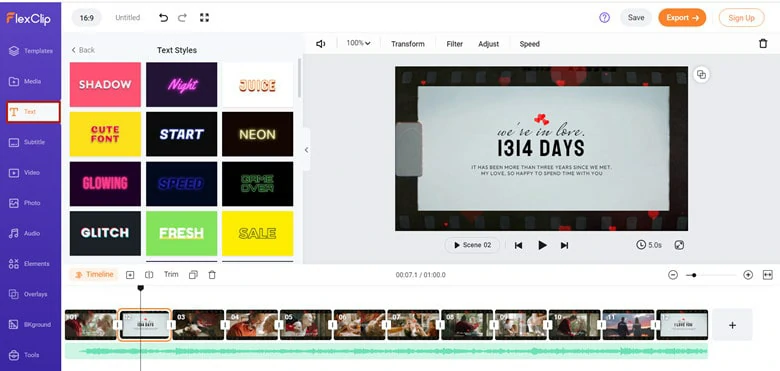Viewport: 780px width, 371px height.
Task: Click the timeline zoom slider handle
Action: coord(694,275)
